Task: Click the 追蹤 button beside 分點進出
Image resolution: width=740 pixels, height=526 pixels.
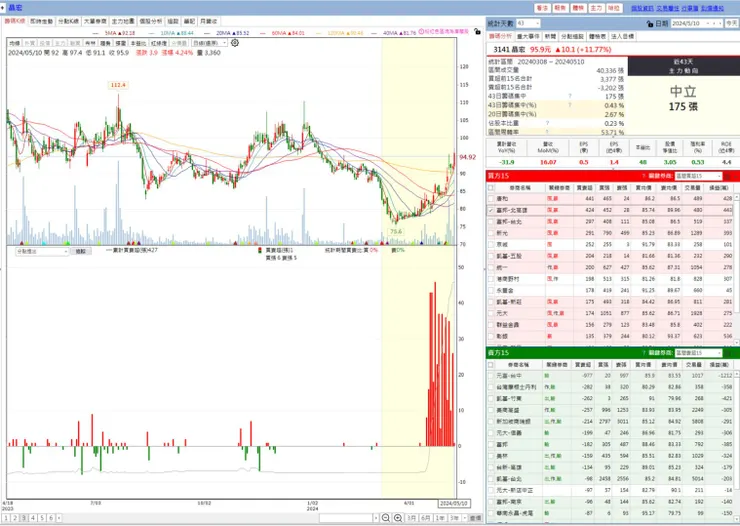Action: (x=81, y=251)
